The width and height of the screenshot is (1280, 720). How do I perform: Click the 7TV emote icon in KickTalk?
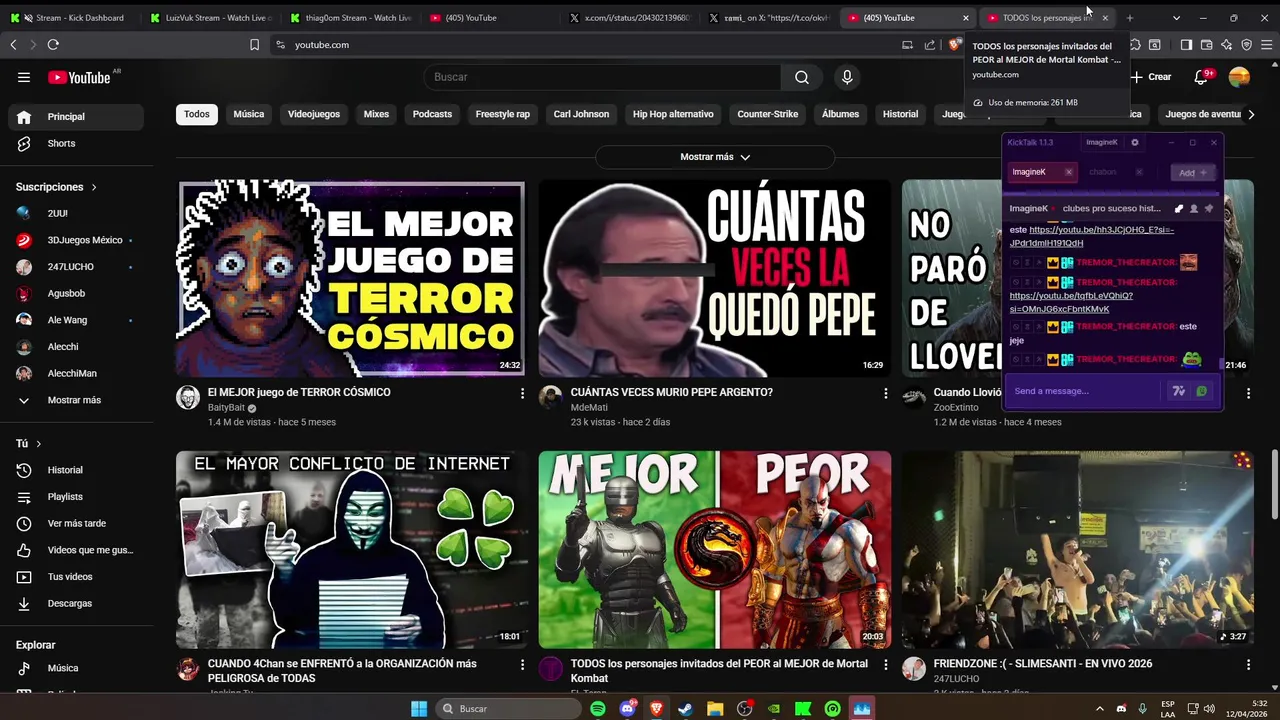pos(1179,391)
